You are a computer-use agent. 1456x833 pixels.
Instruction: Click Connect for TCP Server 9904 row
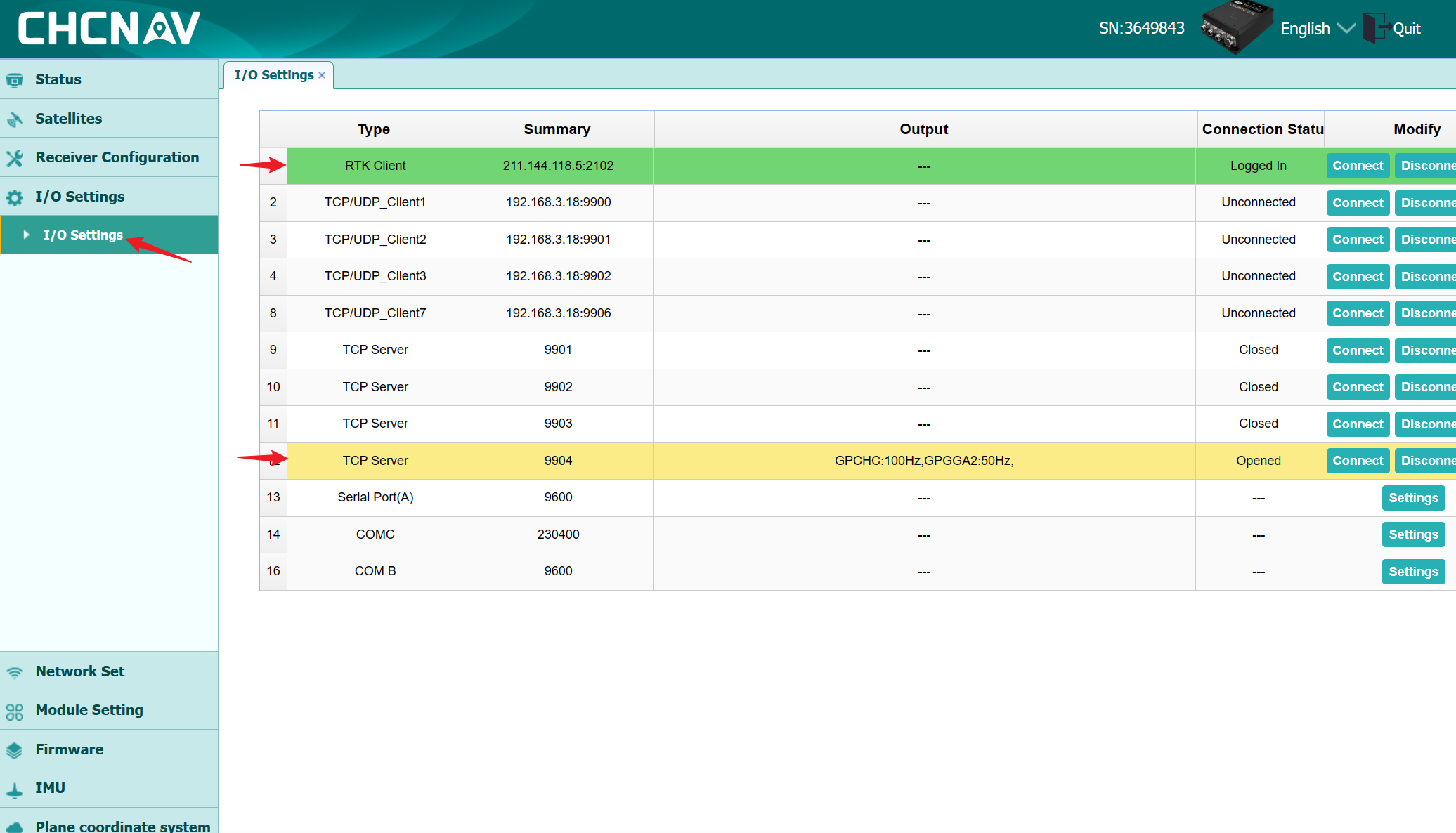1358,461
